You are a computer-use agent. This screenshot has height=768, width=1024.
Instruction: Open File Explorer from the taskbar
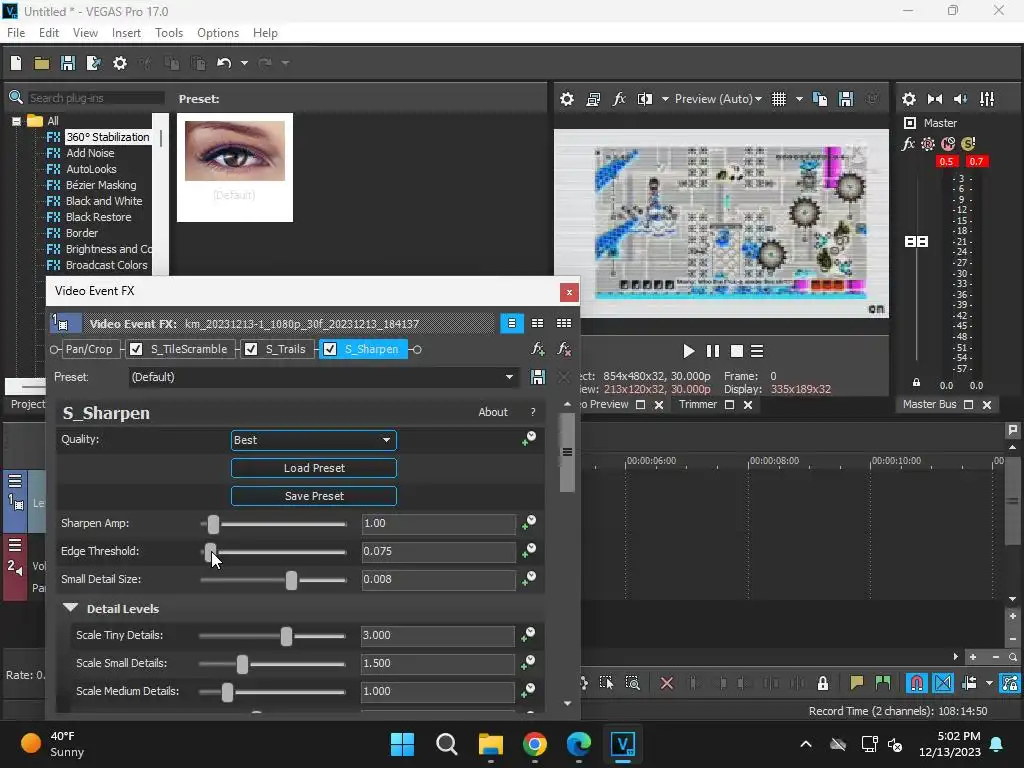[x=490, y=744]
